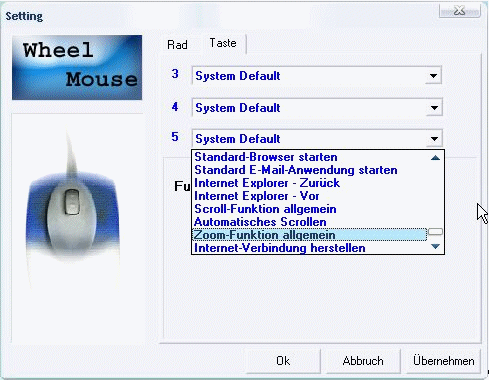
Task: Apply changes with Übernehmen button
Action: point(443,361)
